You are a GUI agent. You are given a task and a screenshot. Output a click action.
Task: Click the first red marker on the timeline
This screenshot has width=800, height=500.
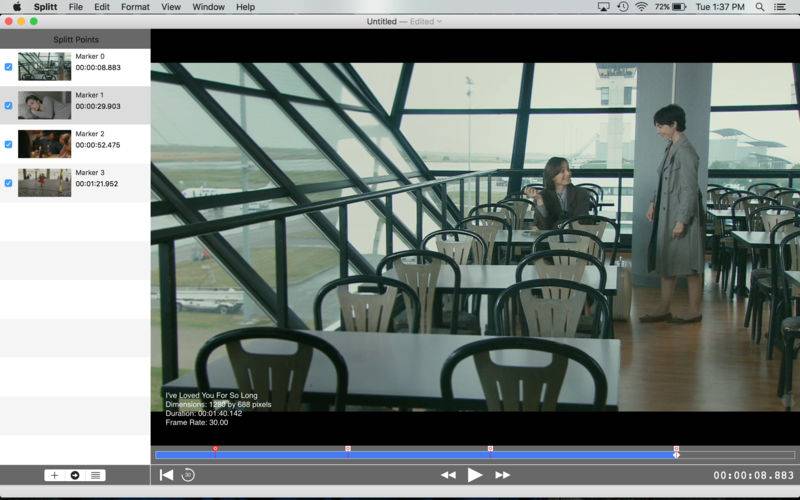tap(215, 449)
